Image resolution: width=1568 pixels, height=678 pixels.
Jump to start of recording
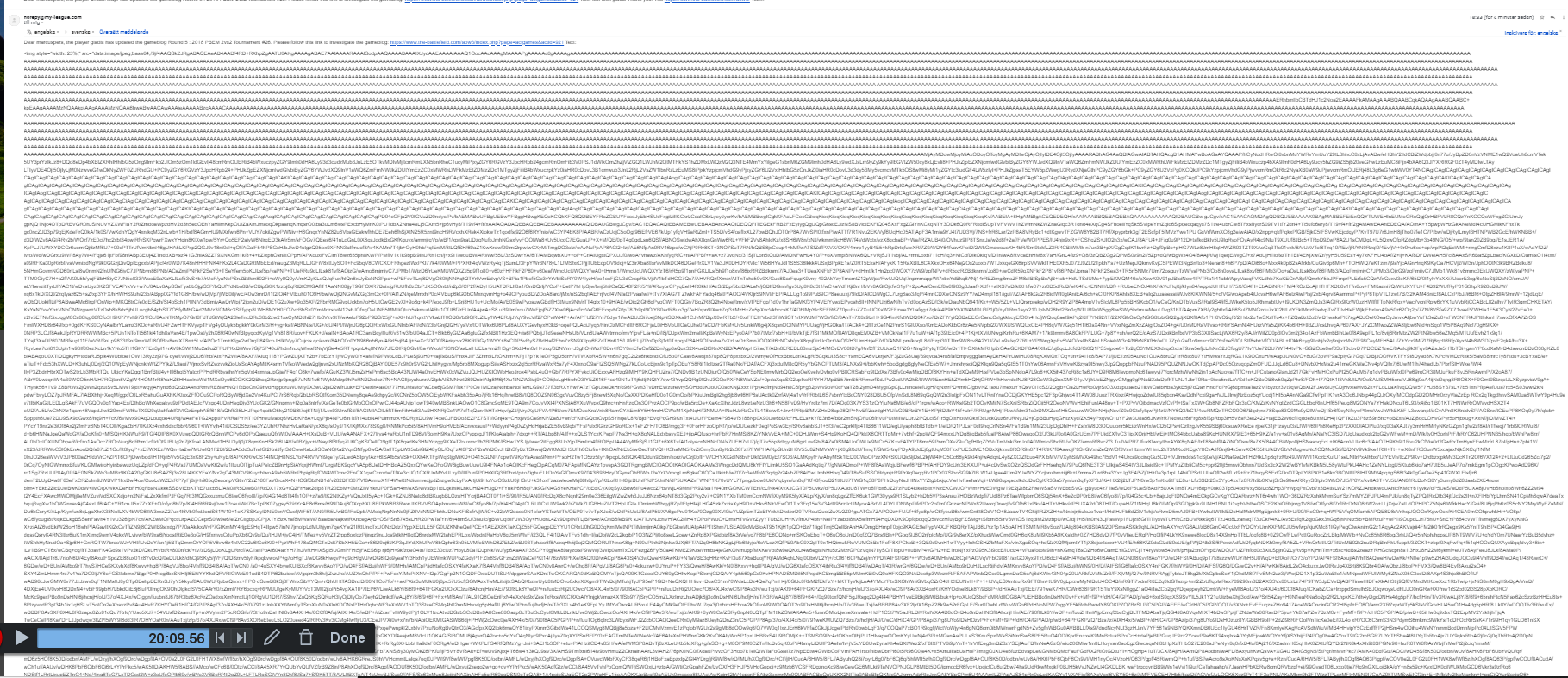coord(221,638)
